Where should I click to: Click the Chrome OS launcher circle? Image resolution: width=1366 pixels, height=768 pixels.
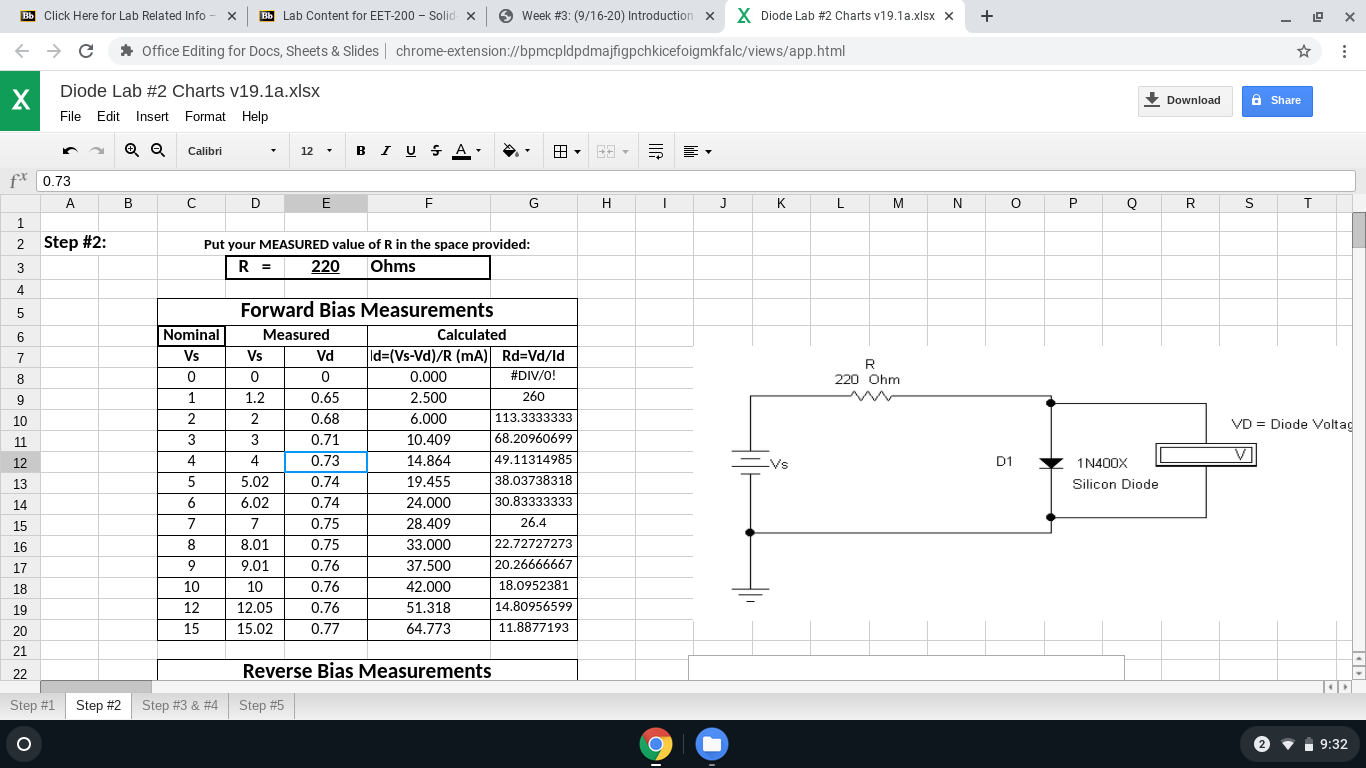point(24,744)
